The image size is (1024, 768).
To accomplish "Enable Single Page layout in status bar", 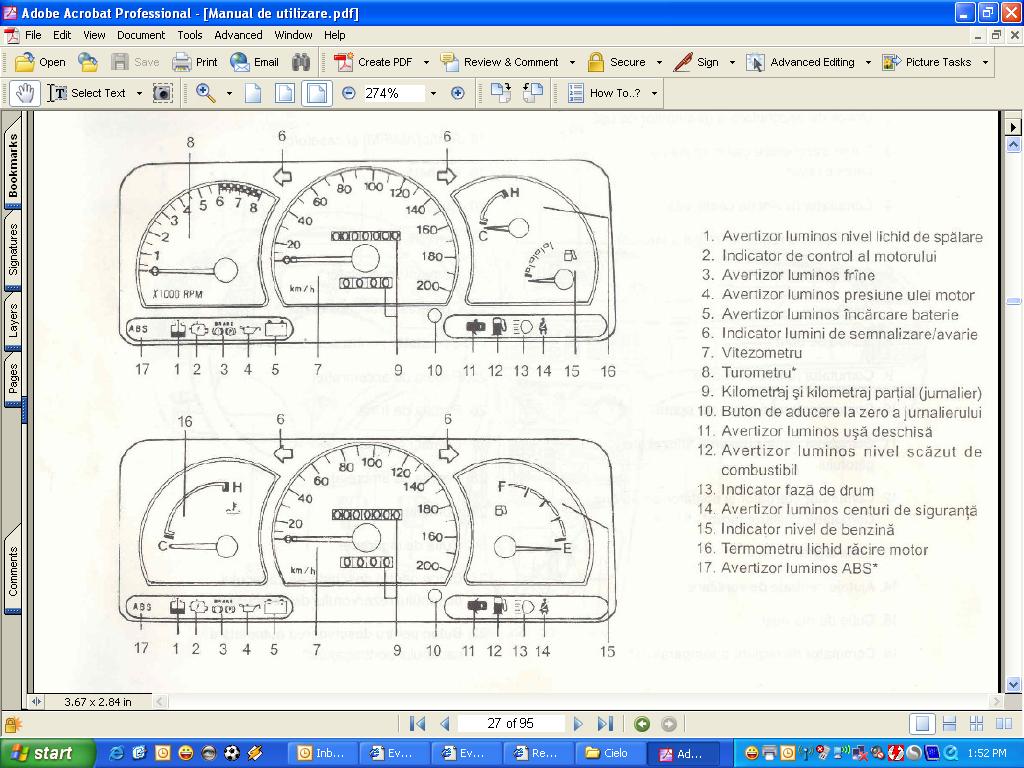I will (923, 724).
